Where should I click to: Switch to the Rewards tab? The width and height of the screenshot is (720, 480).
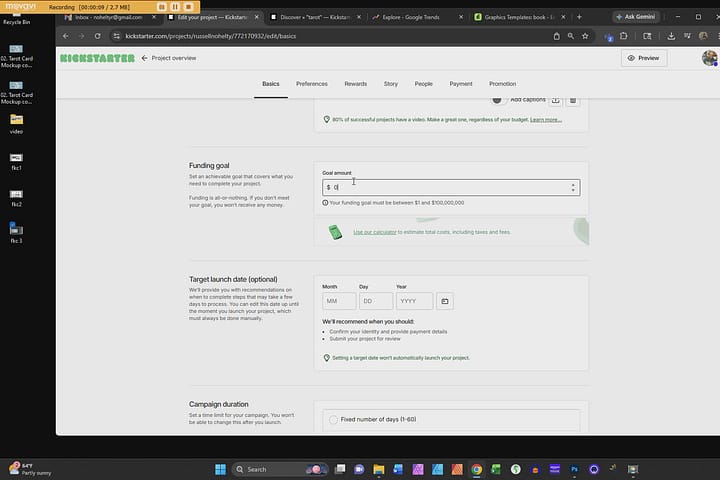click(355, 84)
